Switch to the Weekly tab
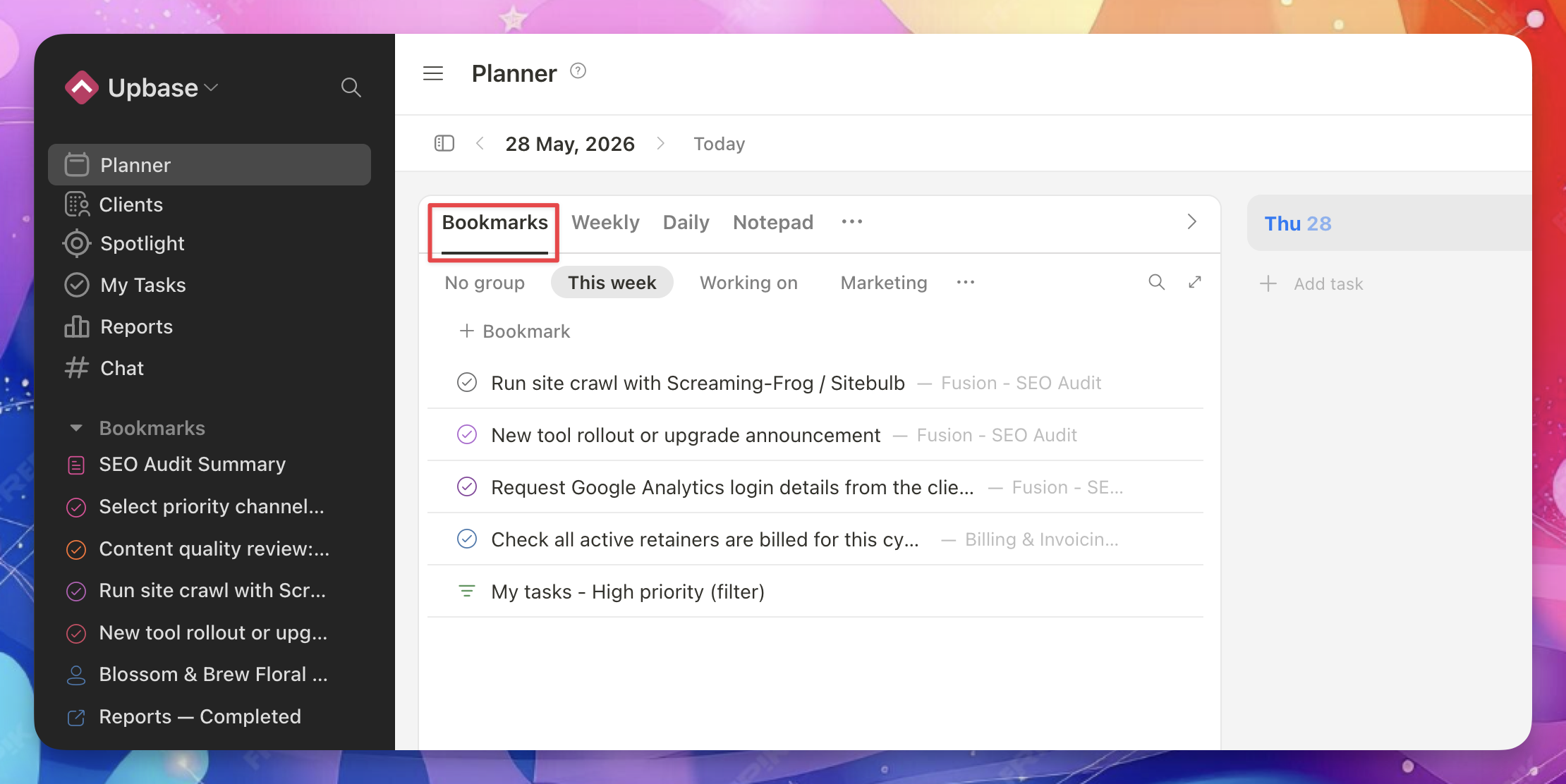 pos(605,222)
